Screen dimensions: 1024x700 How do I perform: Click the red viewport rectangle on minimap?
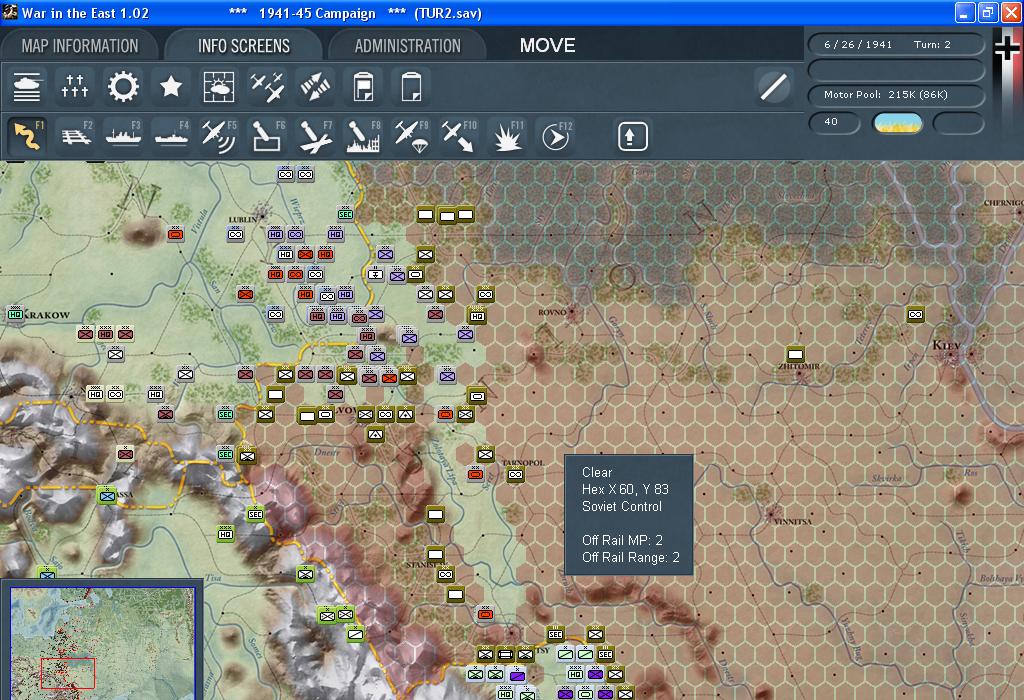(68, 674)
